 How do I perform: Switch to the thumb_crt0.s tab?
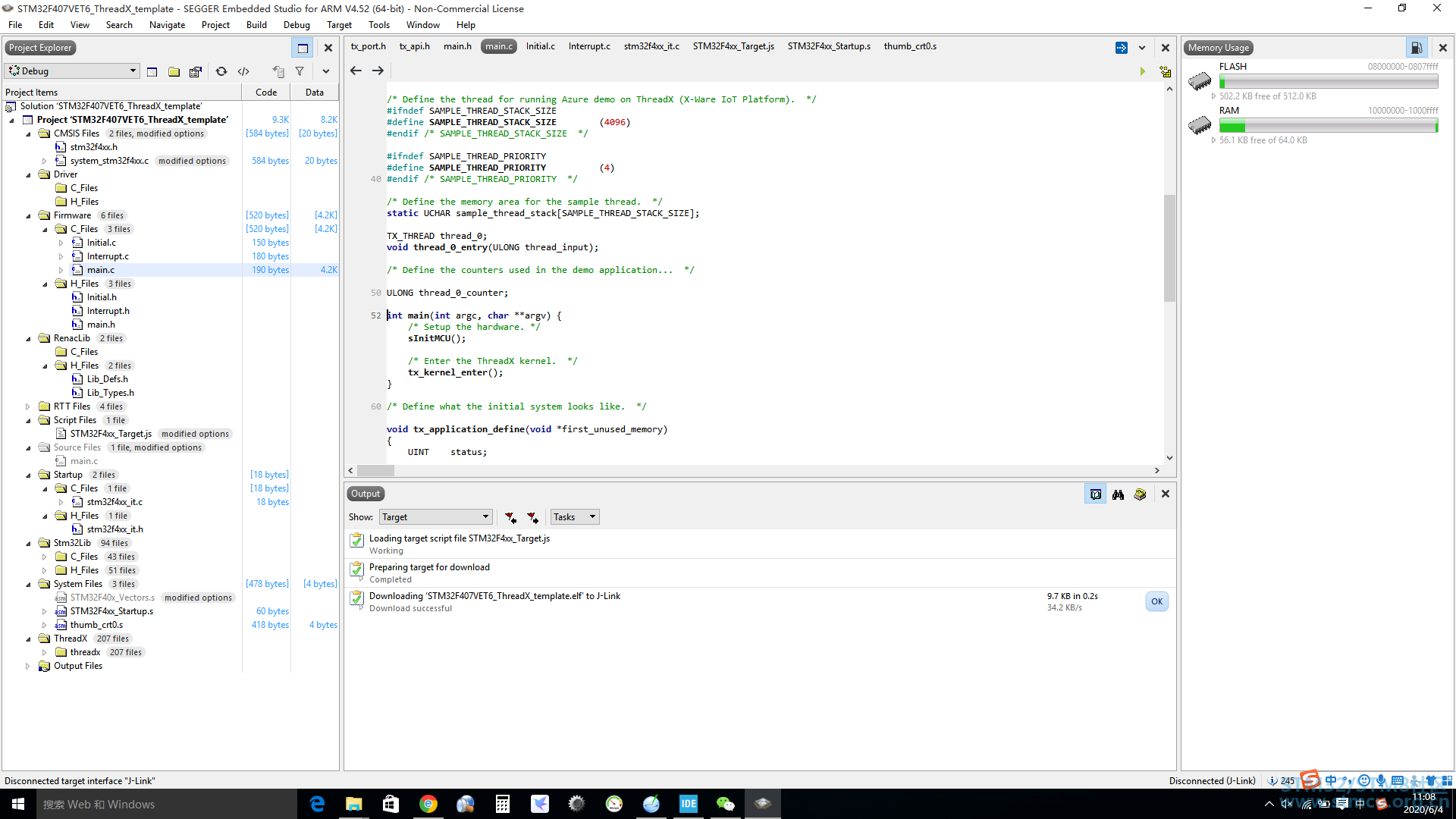[910, 46]
